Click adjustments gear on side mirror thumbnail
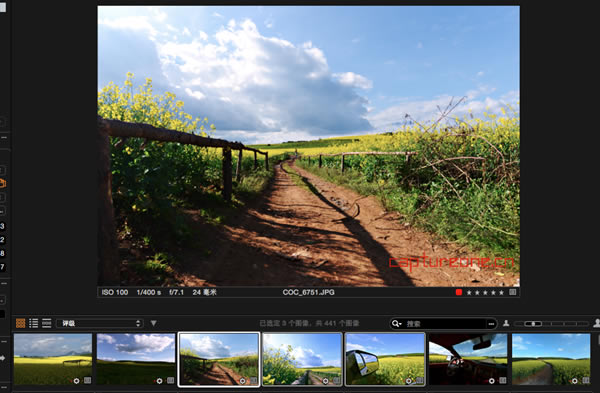Image resolution: width=600 pixels, height=393 pixels. [x=409, y=381]
